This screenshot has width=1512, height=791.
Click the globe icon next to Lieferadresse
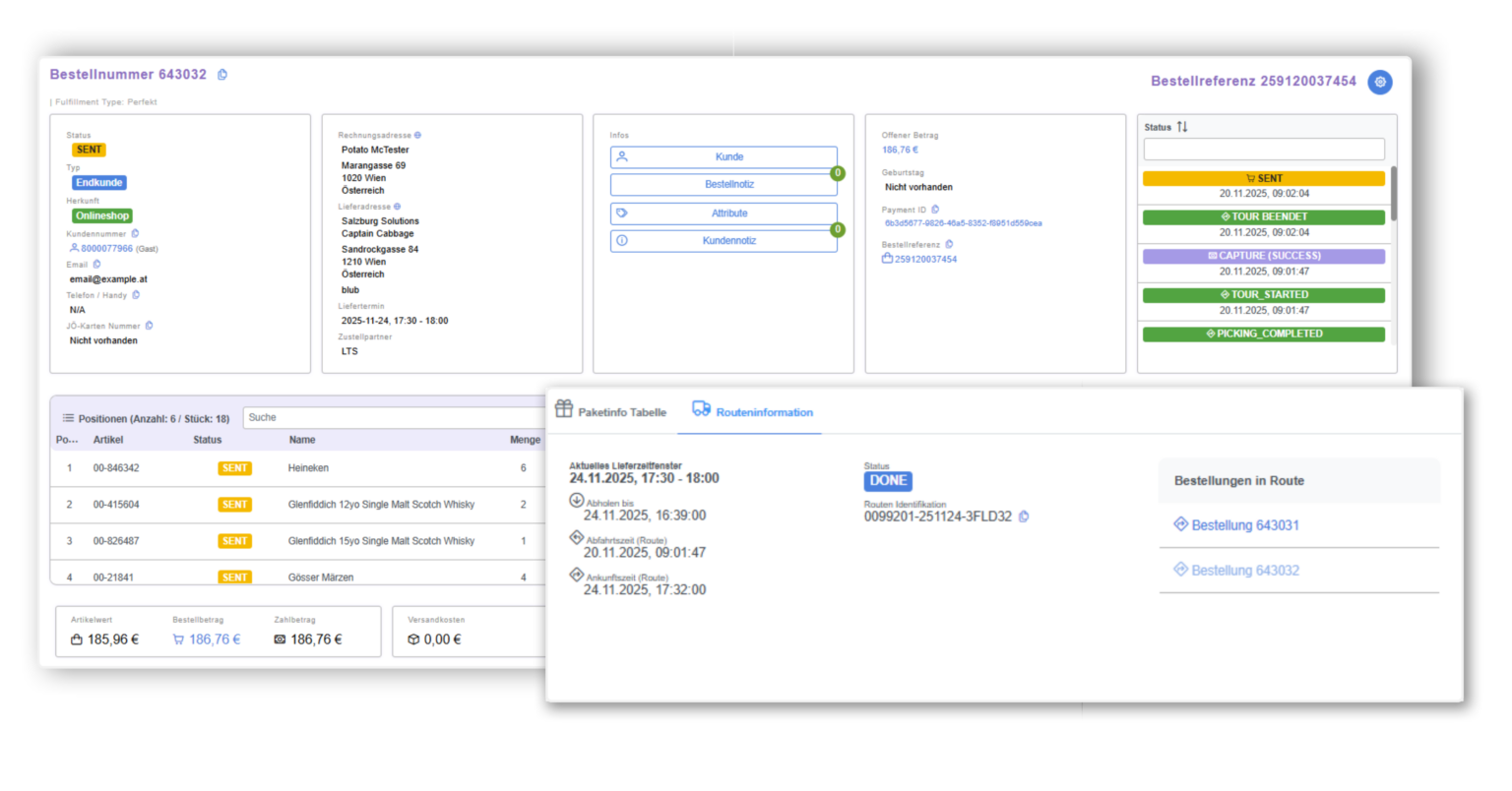tap(398, 208)
